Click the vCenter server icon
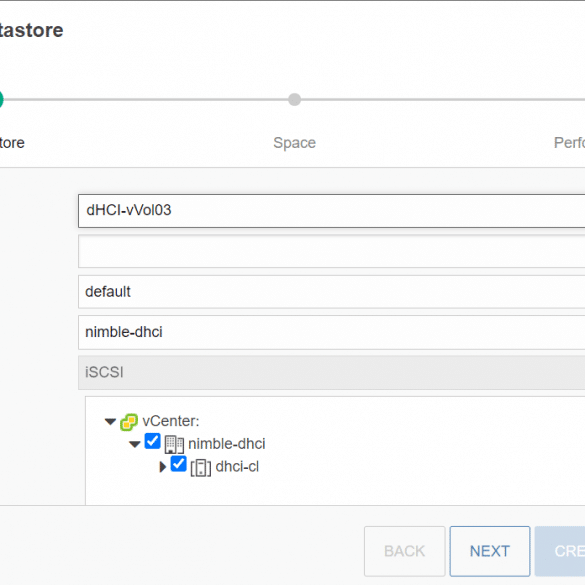Viewport: 585px width, 585px height. click(x=129, y=422)
